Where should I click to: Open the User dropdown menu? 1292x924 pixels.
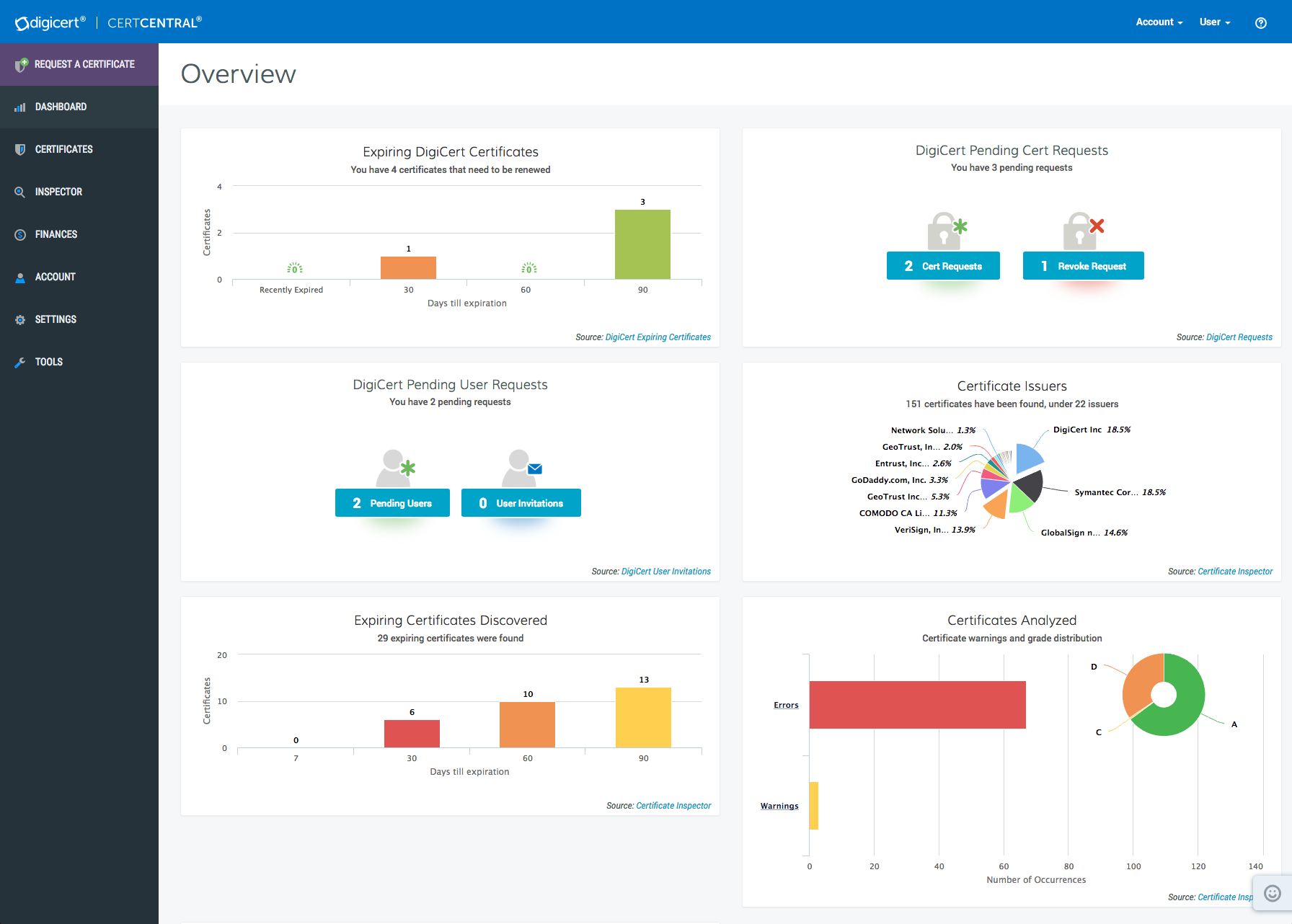(x=1214, y=22)
